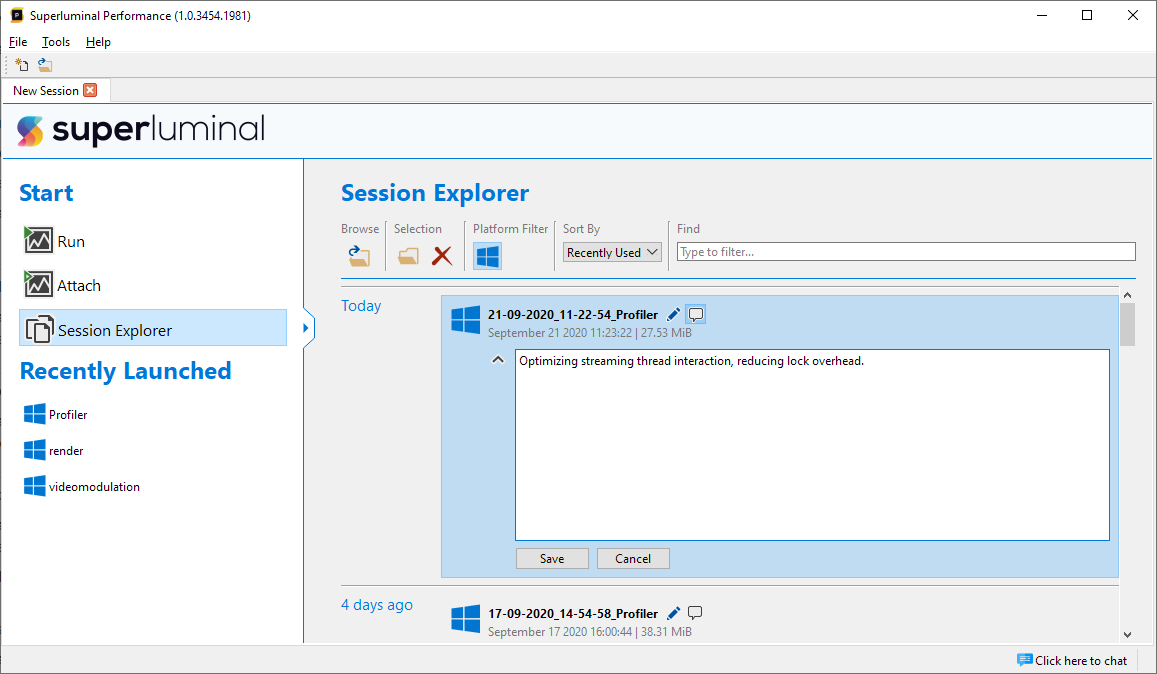
Task: Delete the selected session with red X
Action: 442,255
